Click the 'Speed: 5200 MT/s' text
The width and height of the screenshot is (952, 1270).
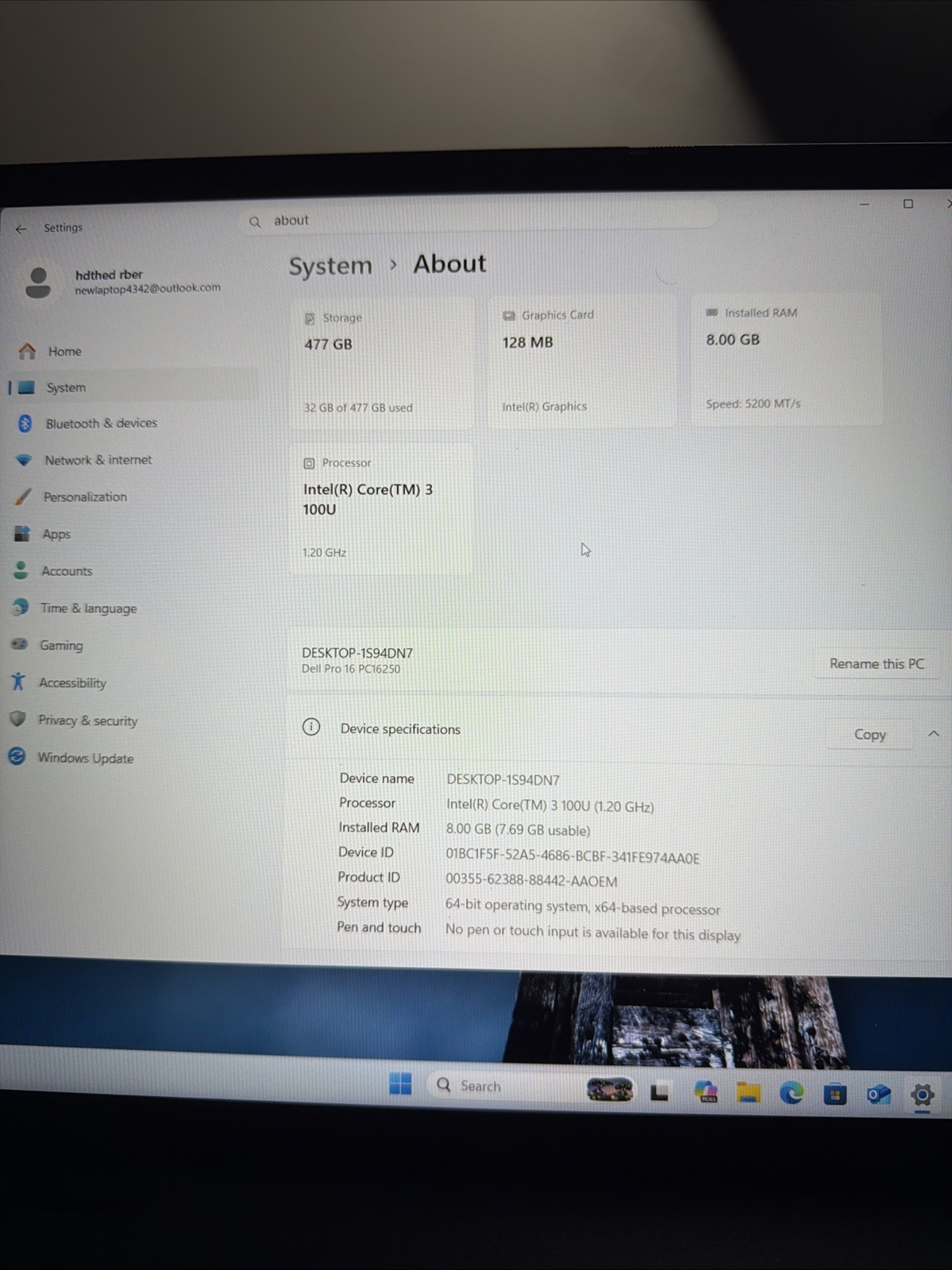(x=753, y=403)
